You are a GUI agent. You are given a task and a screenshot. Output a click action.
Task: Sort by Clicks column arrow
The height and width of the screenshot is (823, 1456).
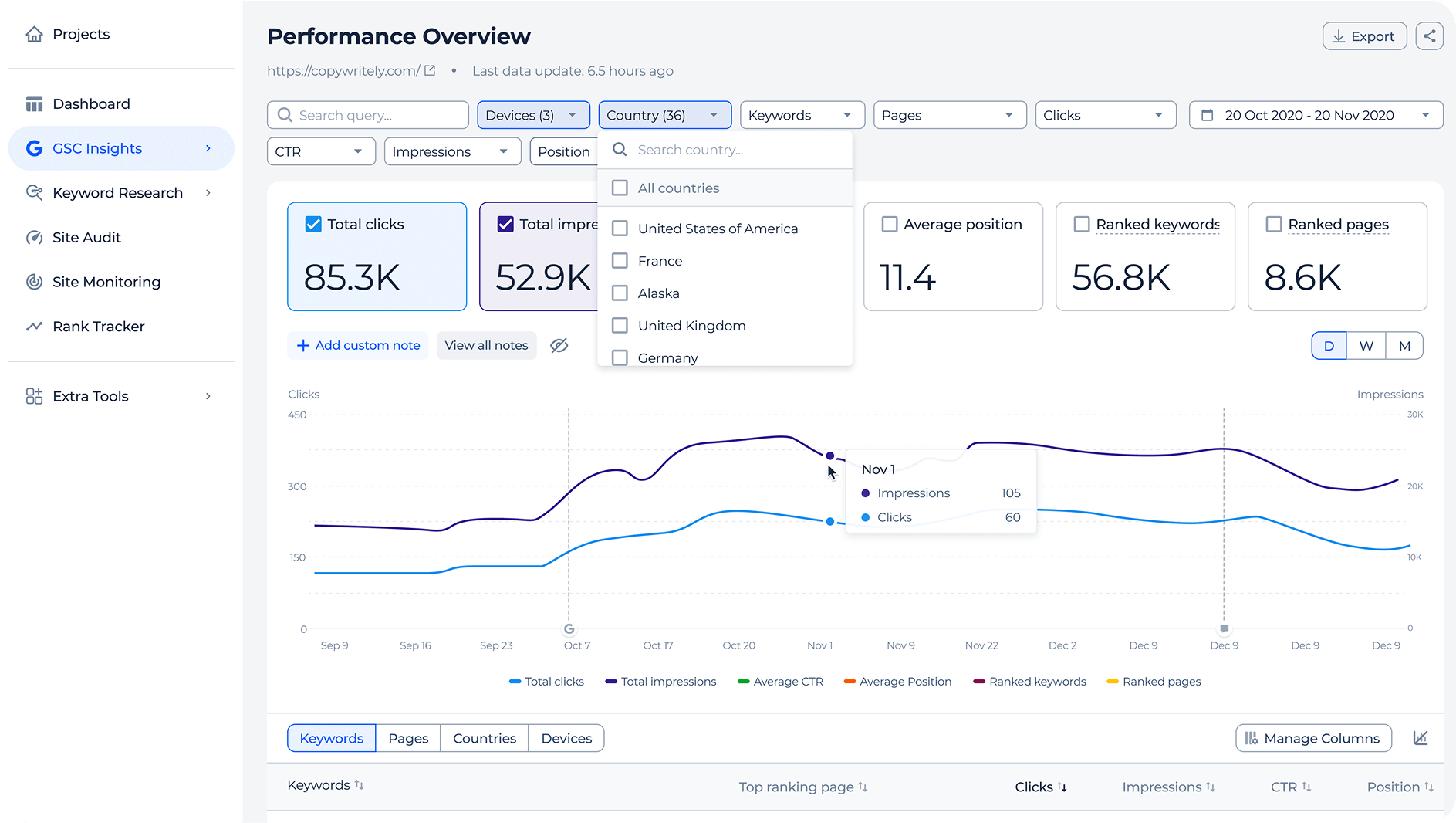pos(1062,787)
